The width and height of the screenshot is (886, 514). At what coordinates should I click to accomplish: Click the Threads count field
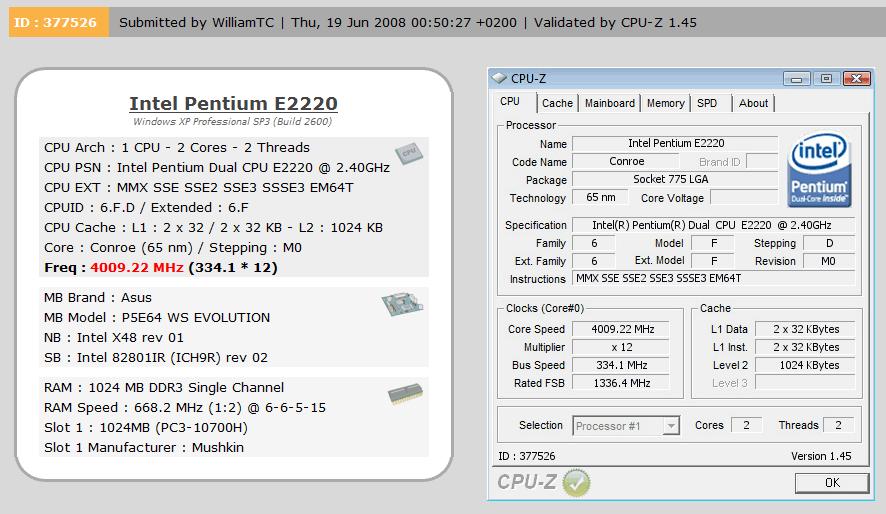839,425
